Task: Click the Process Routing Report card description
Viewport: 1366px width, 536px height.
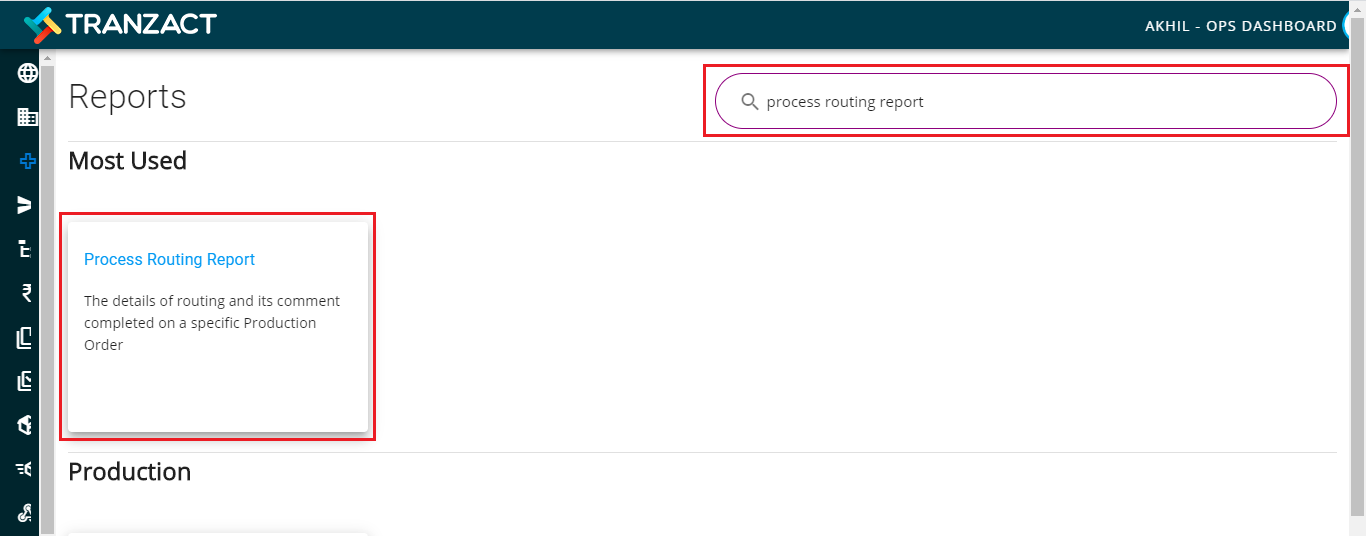Action: [212, 323]
